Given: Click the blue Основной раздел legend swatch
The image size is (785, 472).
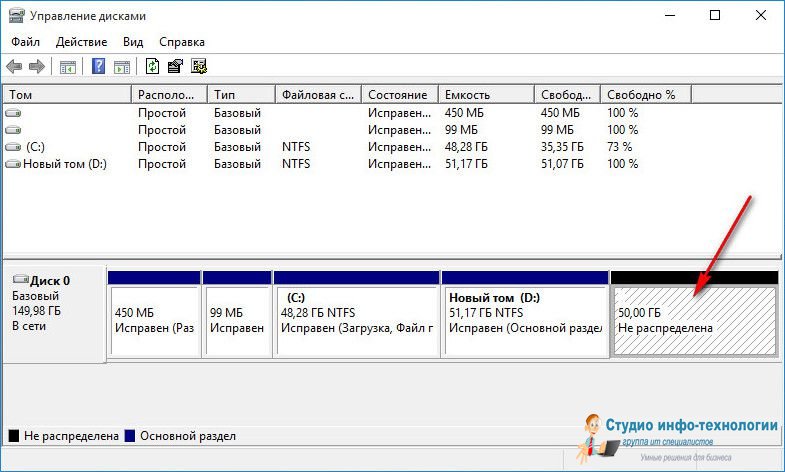Looking at the screenshot, I should pos(128,437).
